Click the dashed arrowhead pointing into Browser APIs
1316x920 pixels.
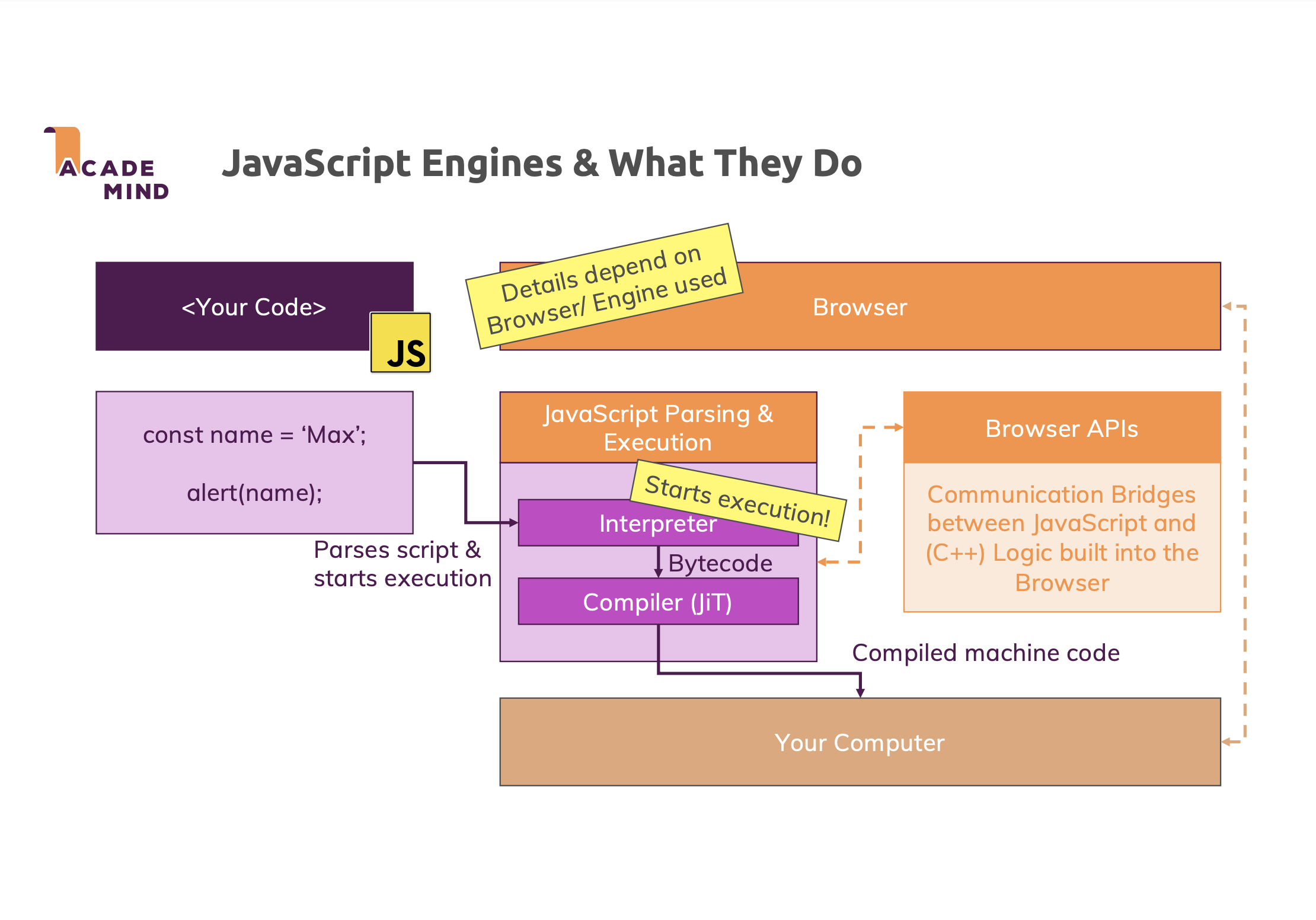[898, 427]
